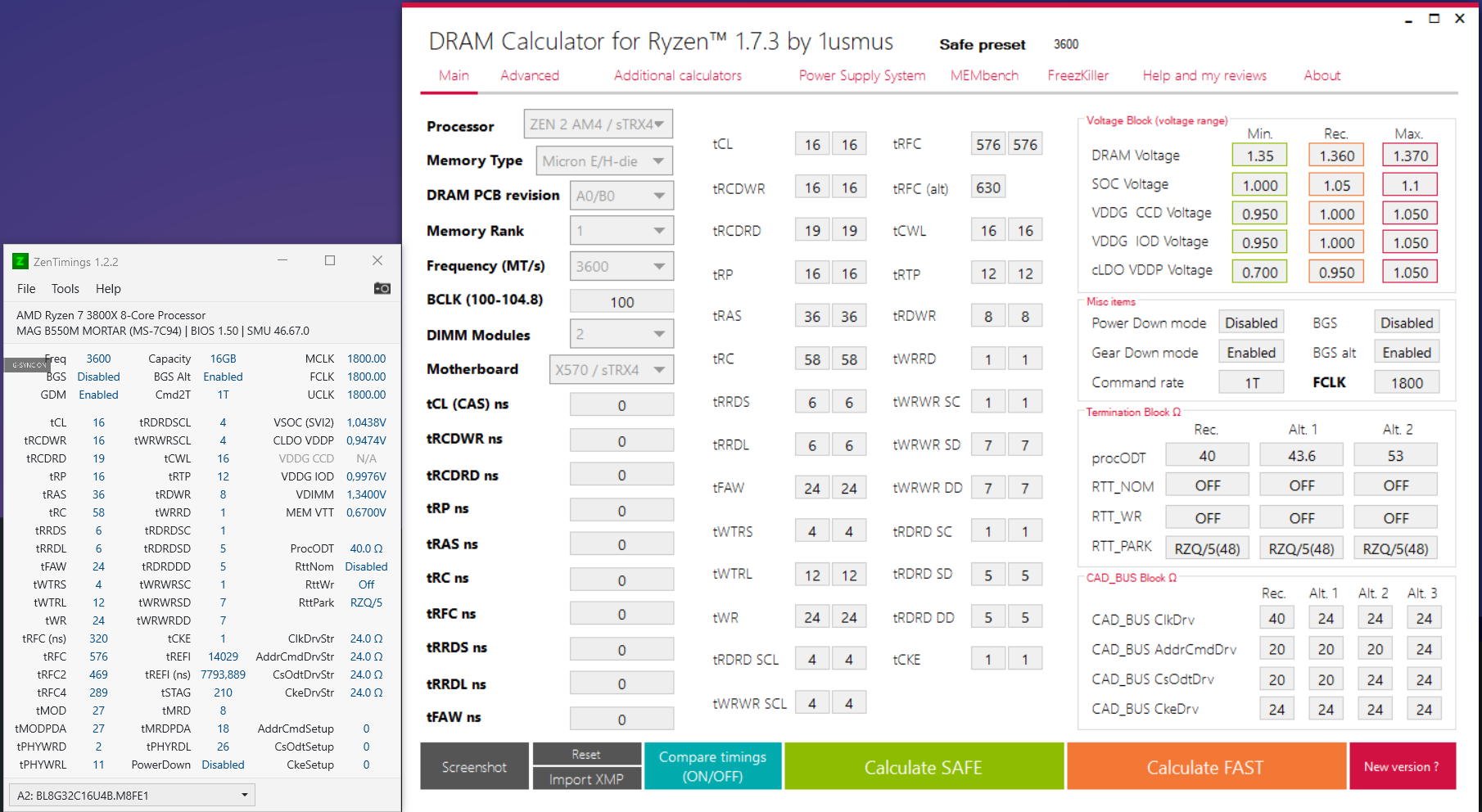Viewport: 1482px width, 812px height.
Task: Maximize the ZenTimings window
Action: [330, 260]
